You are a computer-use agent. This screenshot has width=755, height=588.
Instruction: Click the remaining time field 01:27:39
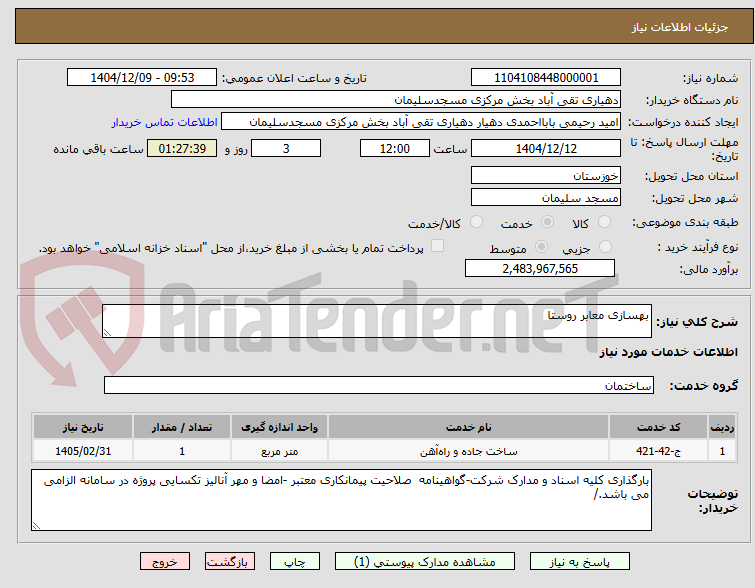[182, 148]
